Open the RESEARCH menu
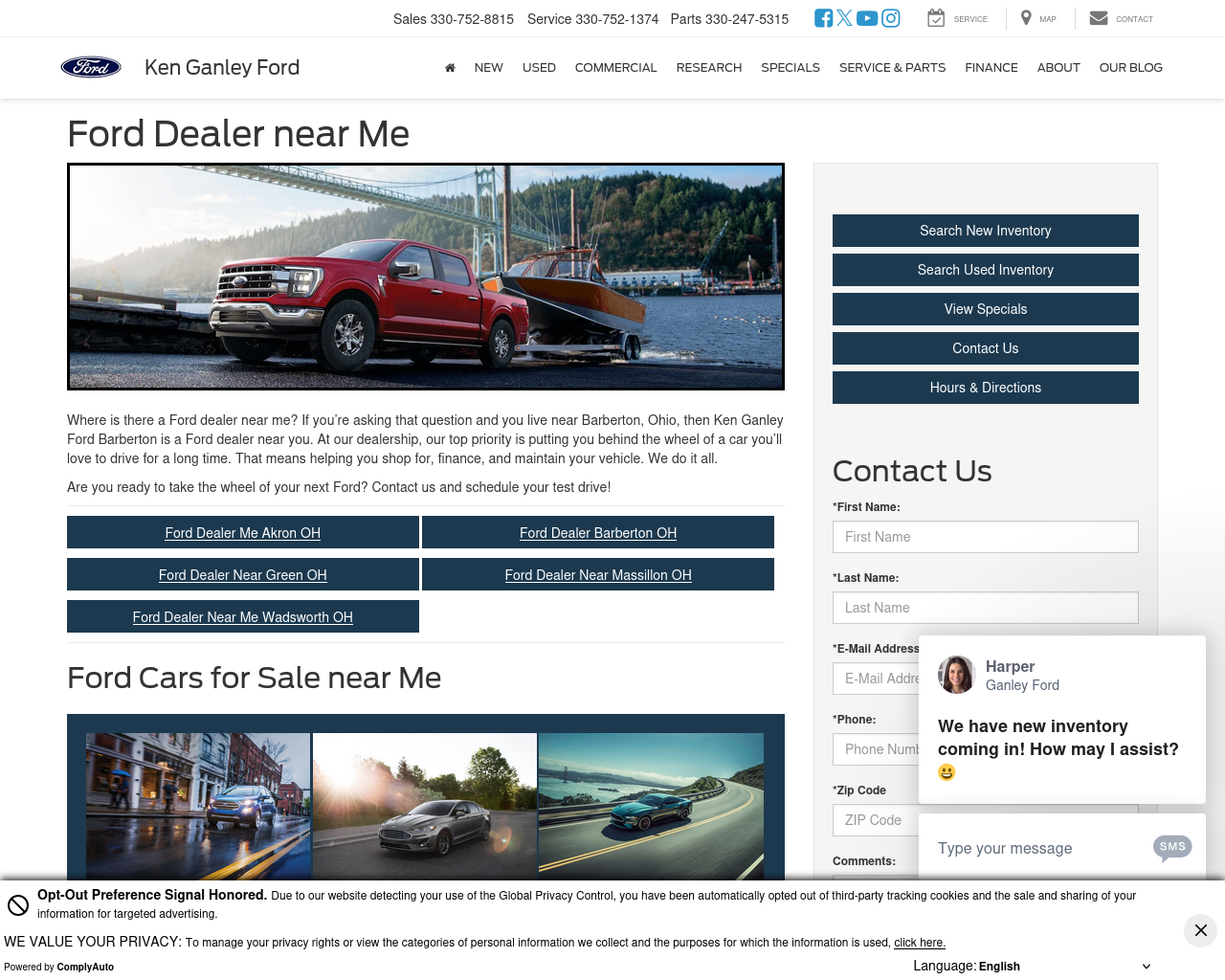The width and height of the screenshot is (1225, 980). 709,68
